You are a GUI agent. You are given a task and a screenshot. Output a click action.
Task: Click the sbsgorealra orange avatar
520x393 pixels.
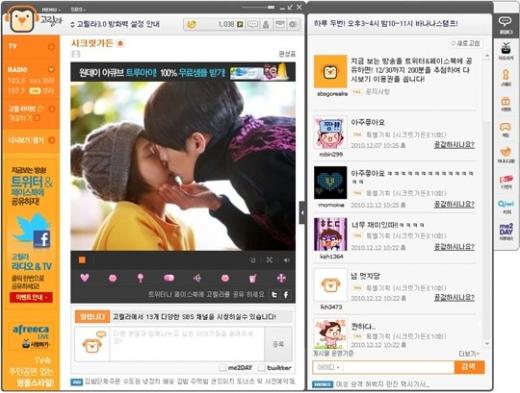(330, 72)
